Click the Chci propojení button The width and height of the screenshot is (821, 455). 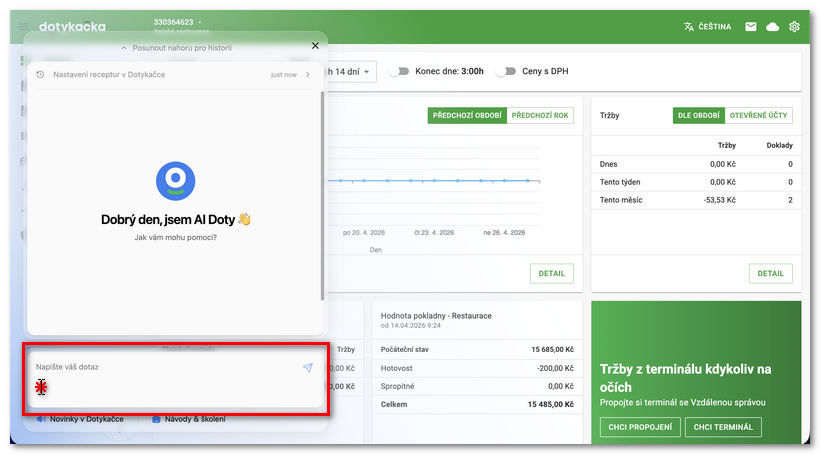click(640, 427)
